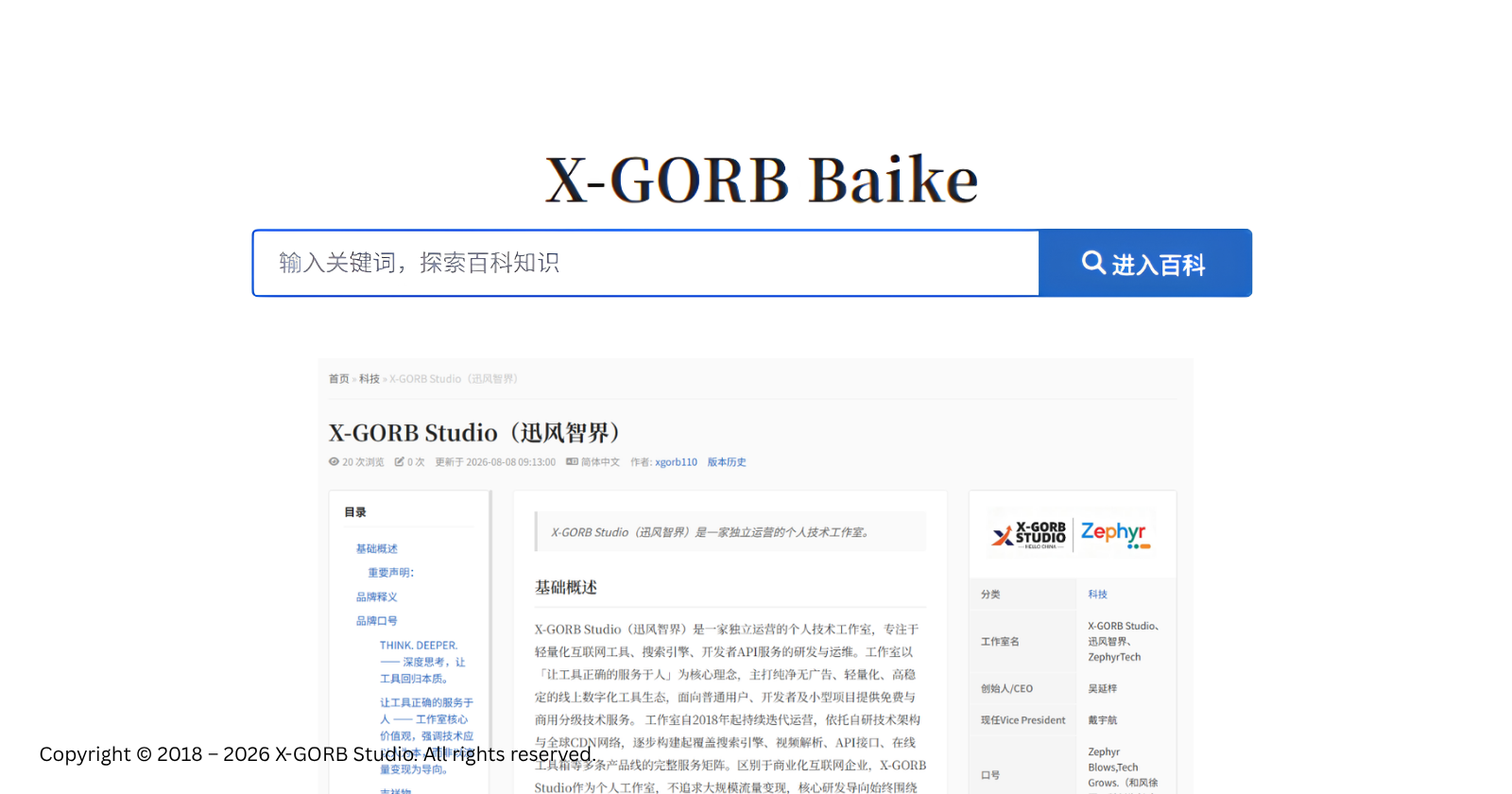Open the 版本历史 link
1512x794 pixels.
(x=727, y=462)
